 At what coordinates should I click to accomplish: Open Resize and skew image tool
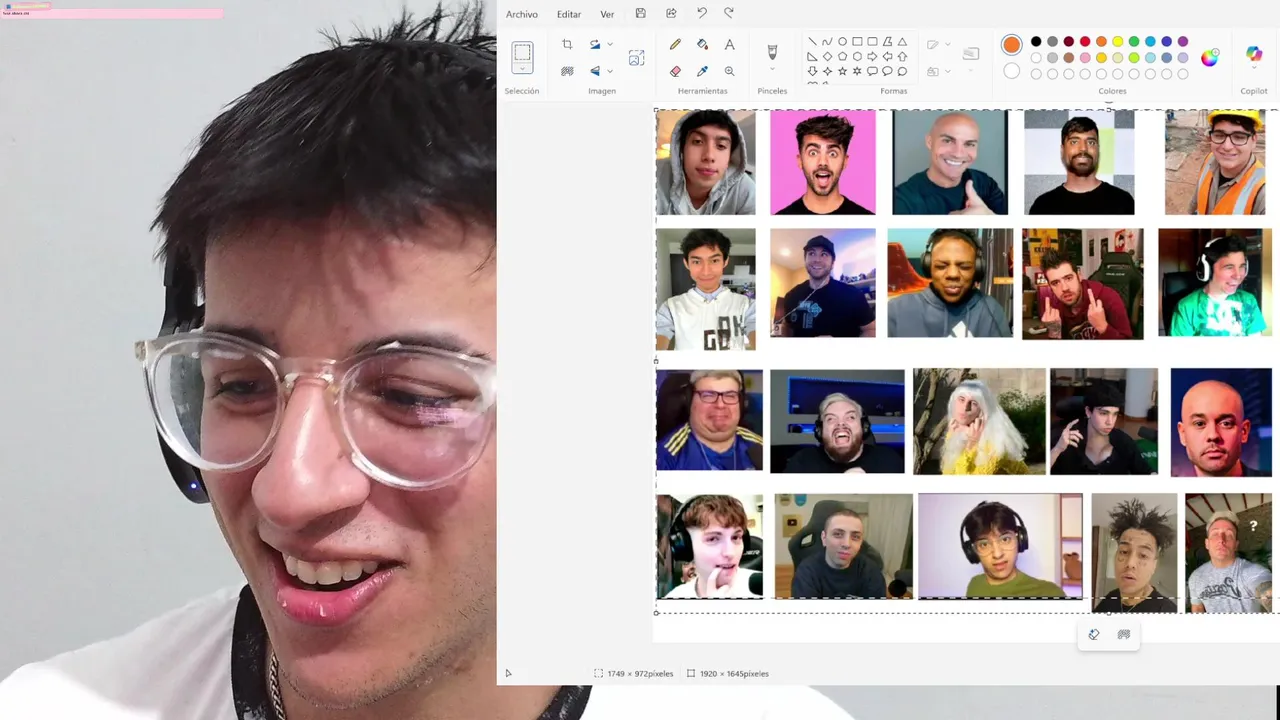pyautogui.click(x=636, y=58)
